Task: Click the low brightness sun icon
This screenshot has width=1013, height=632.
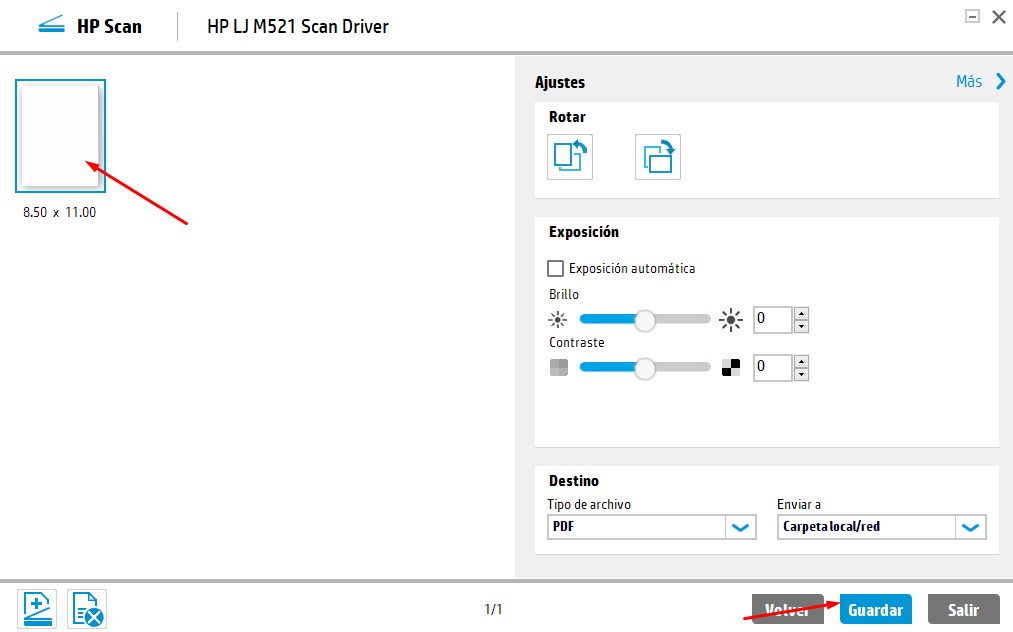Action: pos(558,319)
